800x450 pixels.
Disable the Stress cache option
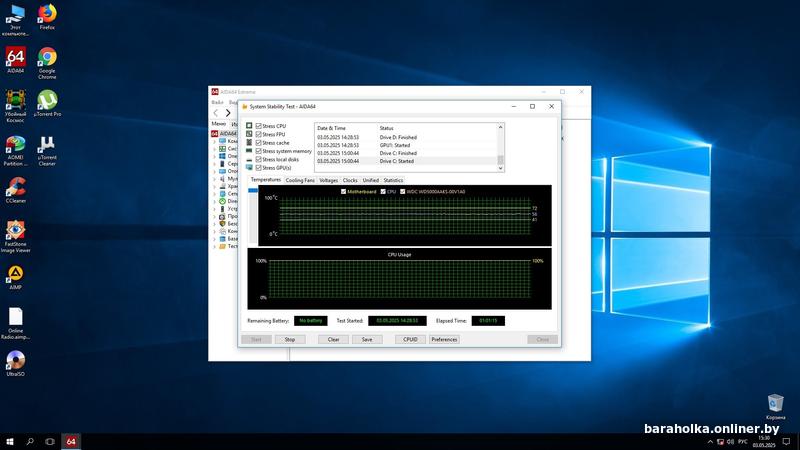click(259, 143)
